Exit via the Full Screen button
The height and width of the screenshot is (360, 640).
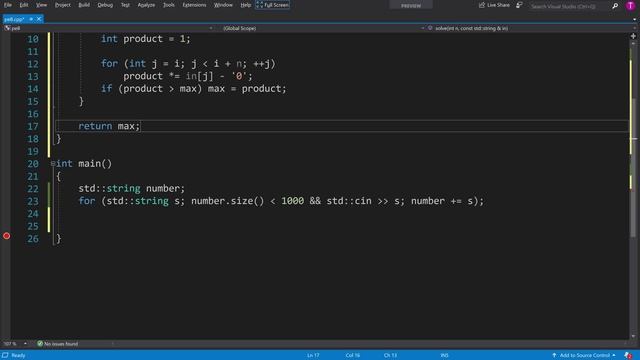tap(273, 5)
